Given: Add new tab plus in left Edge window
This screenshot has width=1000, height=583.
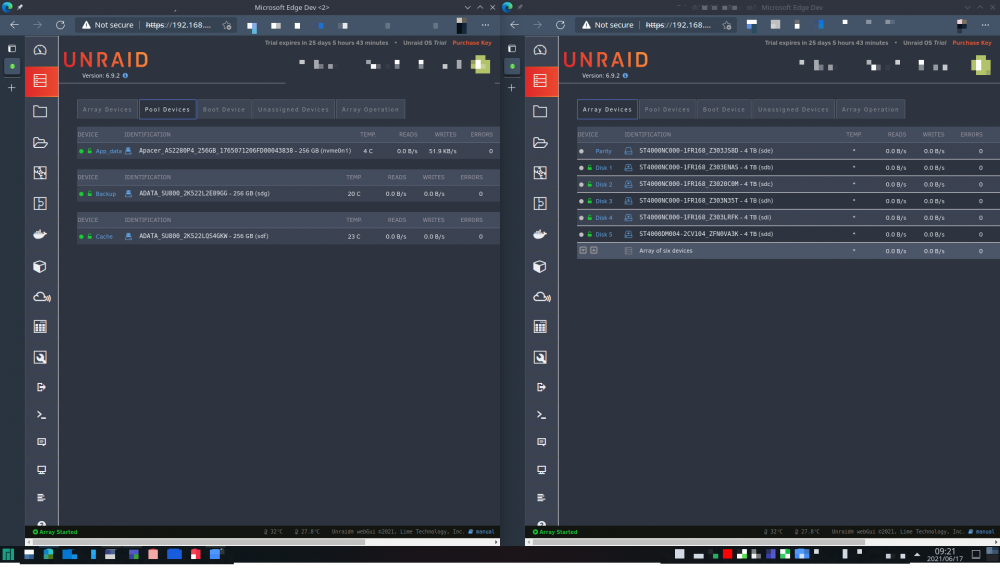Looking at the screenshot, I should coord(11,87).
